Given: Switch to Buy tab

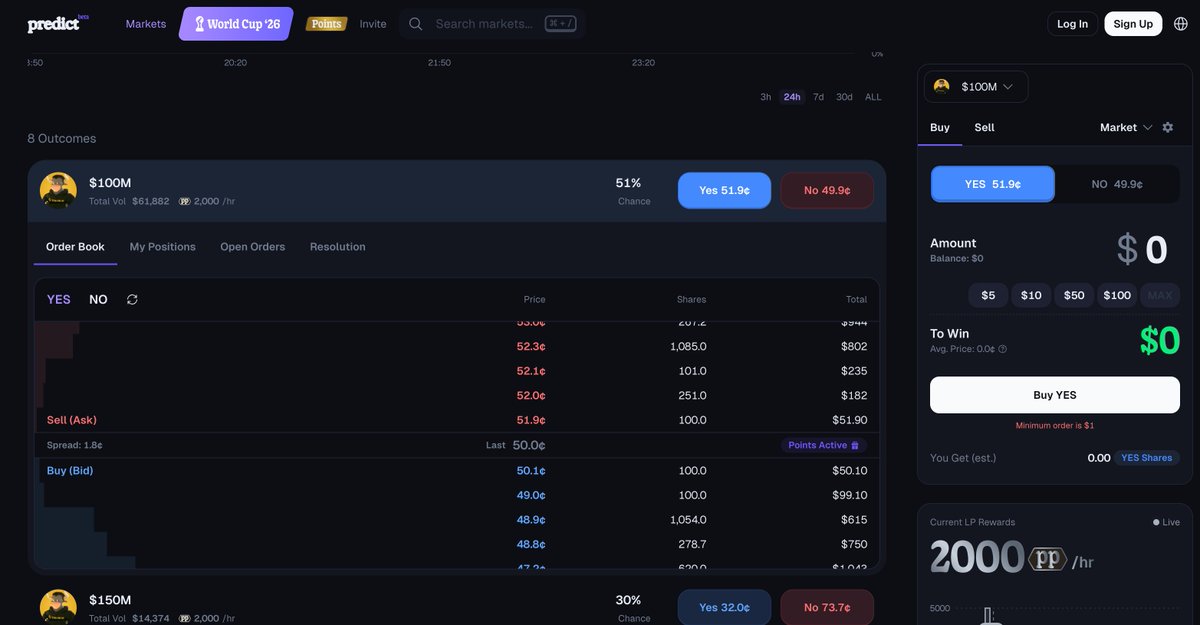Looking at the screenshot, I should coord(940,127).
